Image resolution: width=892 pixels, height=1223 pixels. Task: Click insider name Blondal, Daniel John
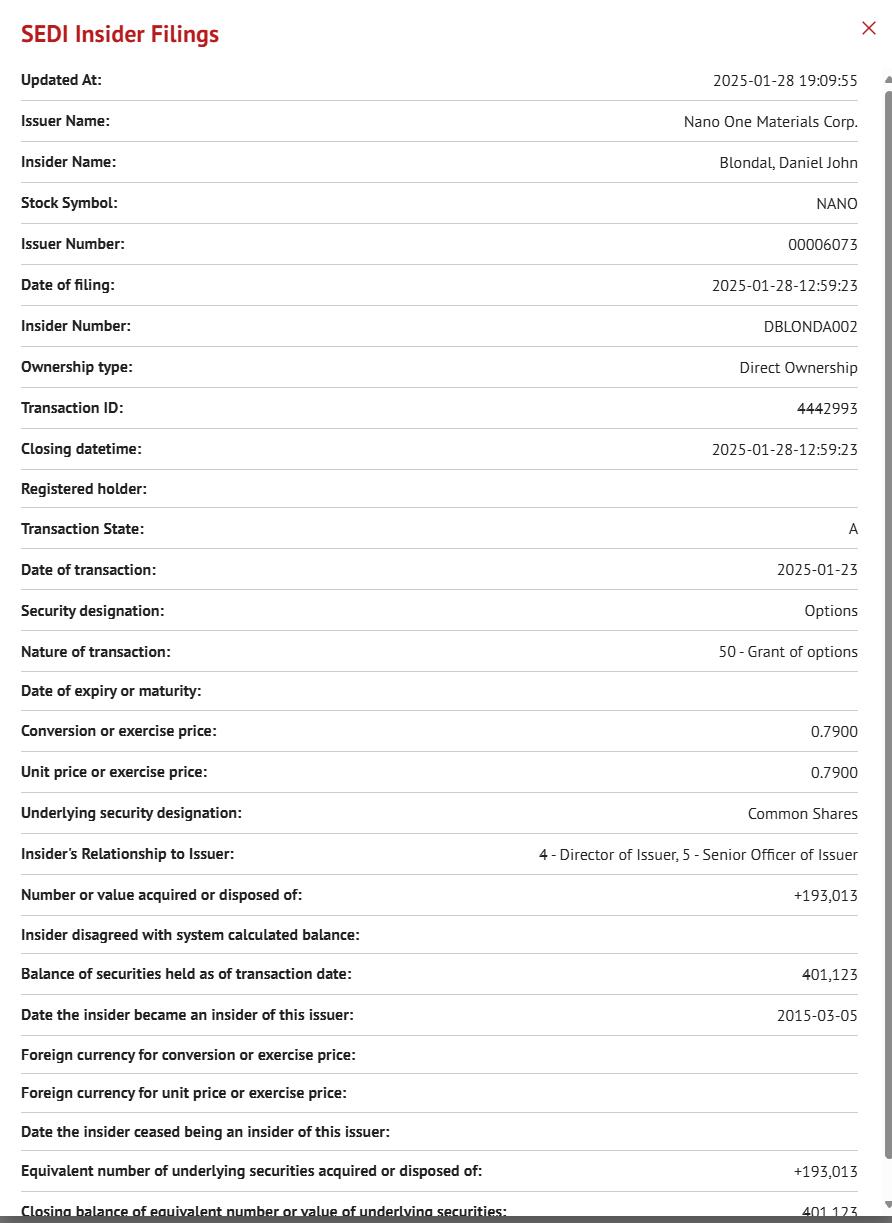(x=788, y=163)
